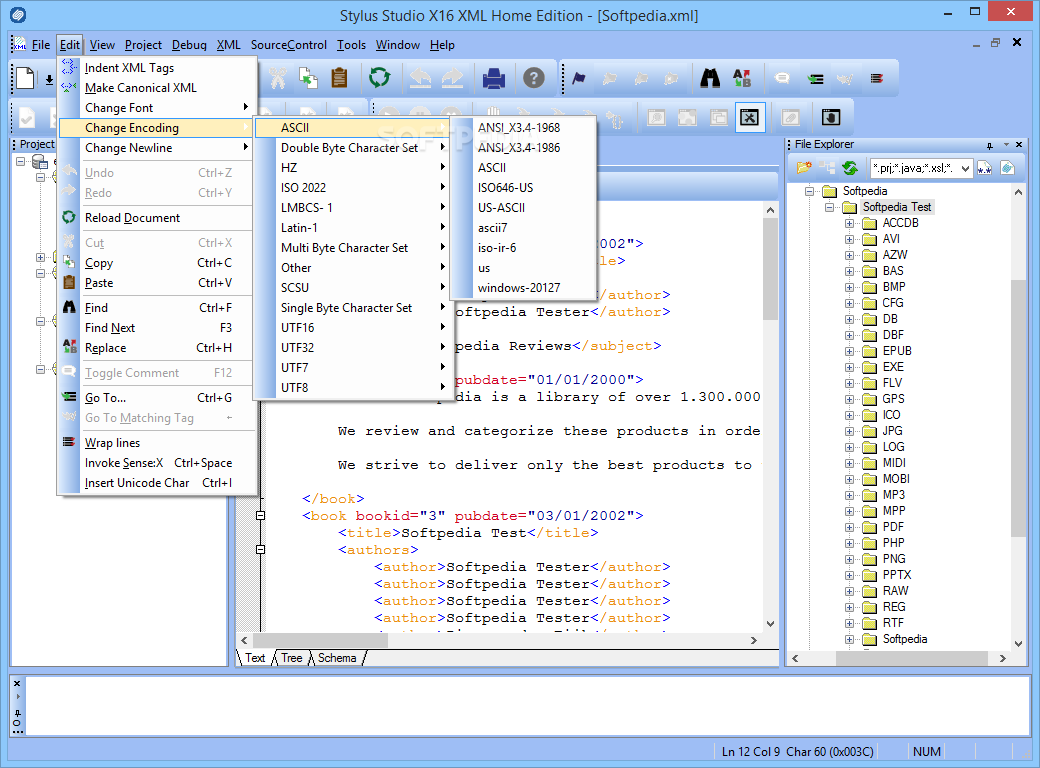Viewport: 1040px width, 768px height.
Task: Open the Change Newline submenu
Action: (157, 148)
